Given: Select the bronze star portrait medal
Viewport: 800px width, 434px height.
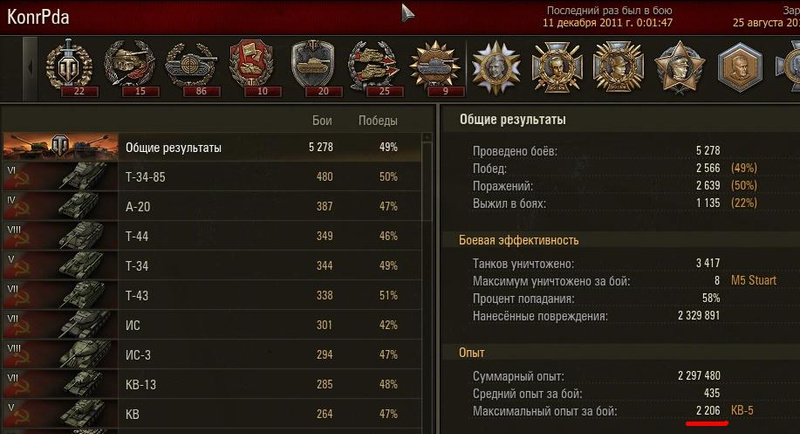Looking at the screenshot, I should [x=679, y=68].
